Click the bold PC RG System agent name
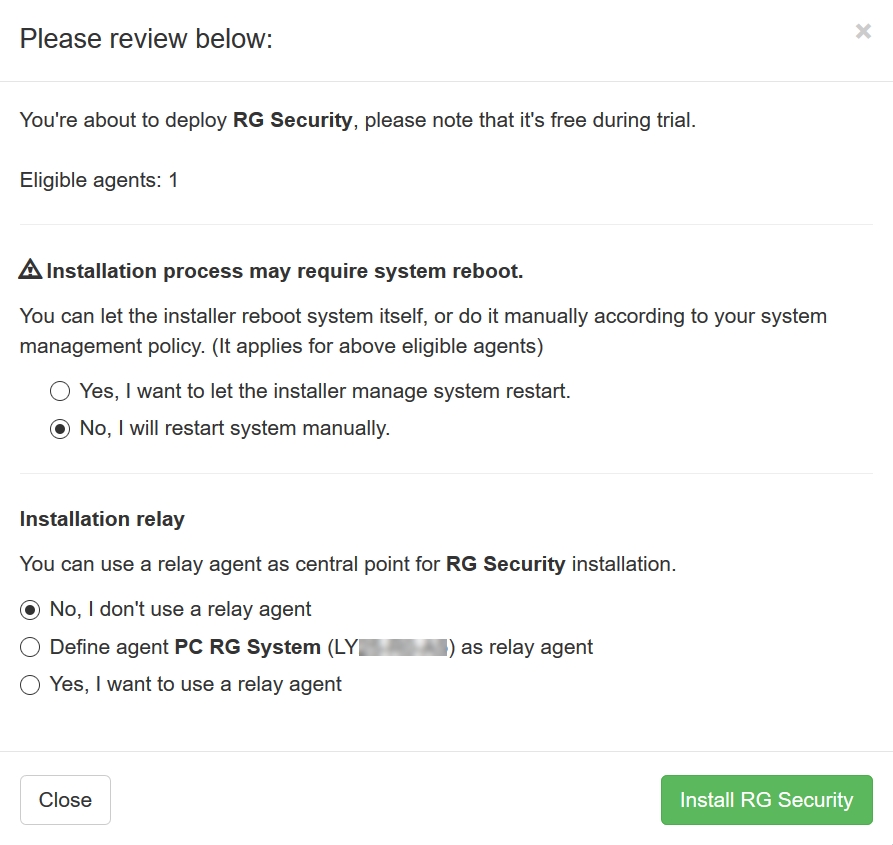The width and height of the screenshot is (893, 845). [248, 647]
